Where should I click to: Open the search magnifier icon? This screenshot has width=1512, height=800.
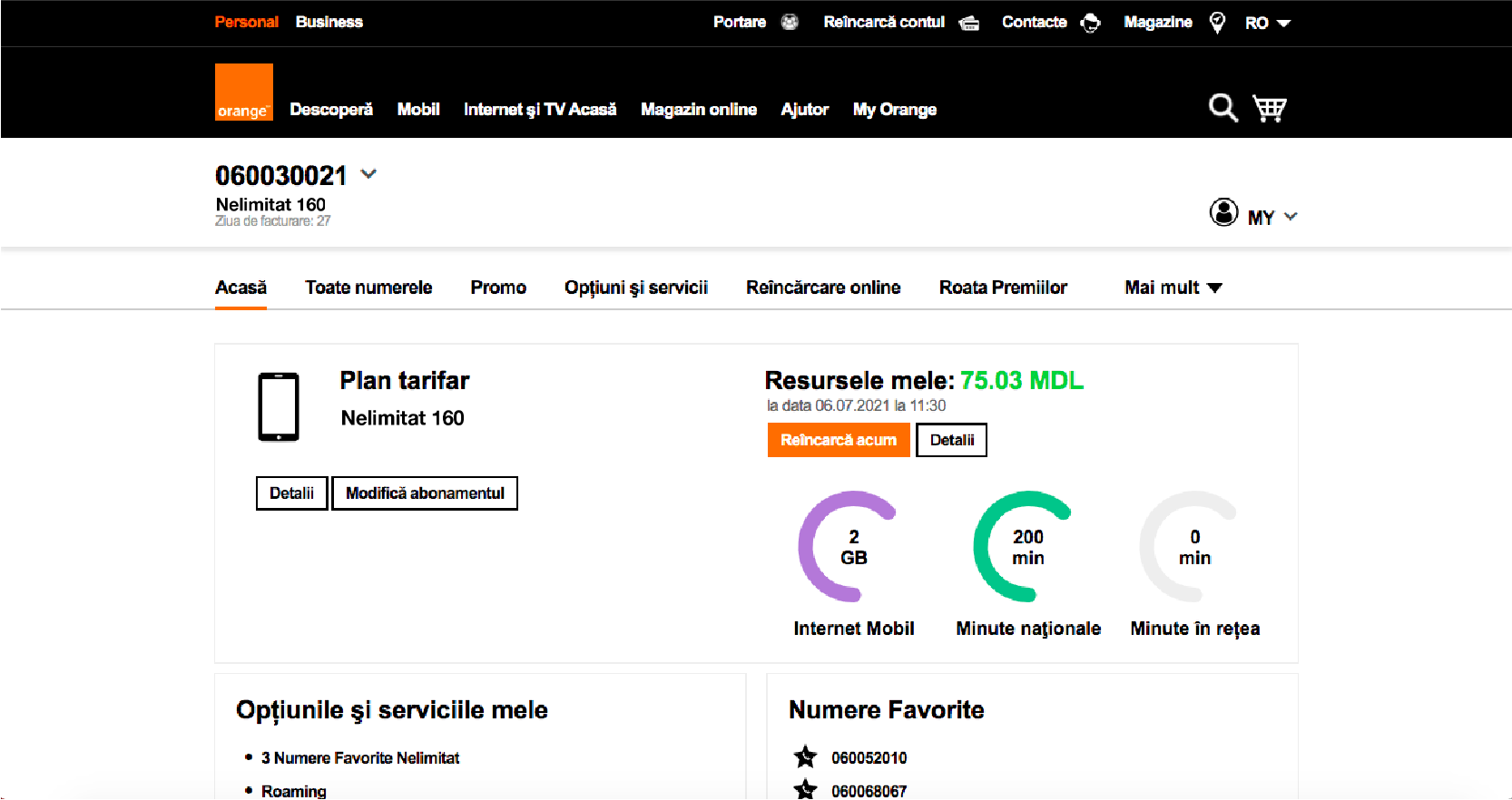(1222, 108)
